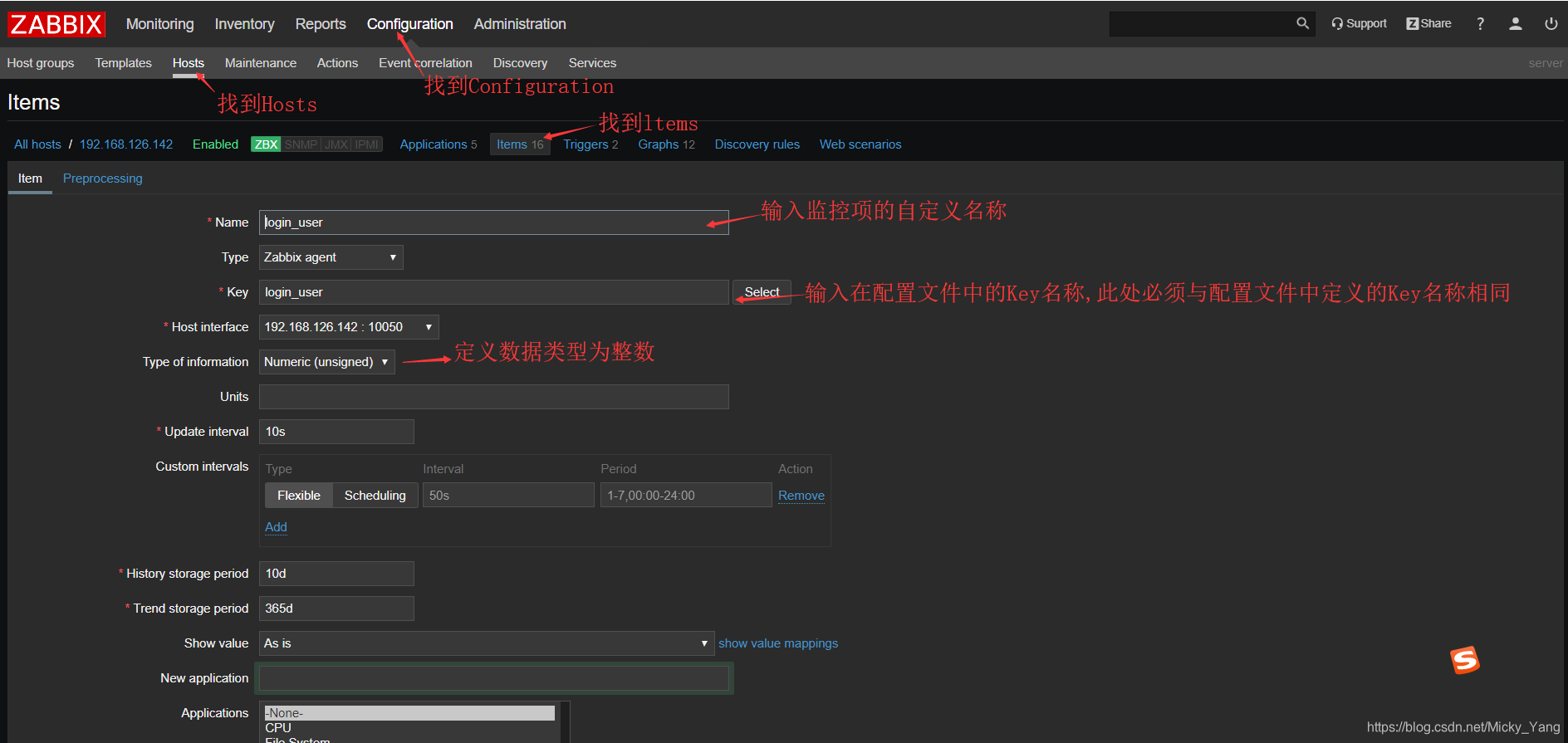The image size is (1568, 743).
Task: Open the help question mark icon
Action: pos(1480,24)
